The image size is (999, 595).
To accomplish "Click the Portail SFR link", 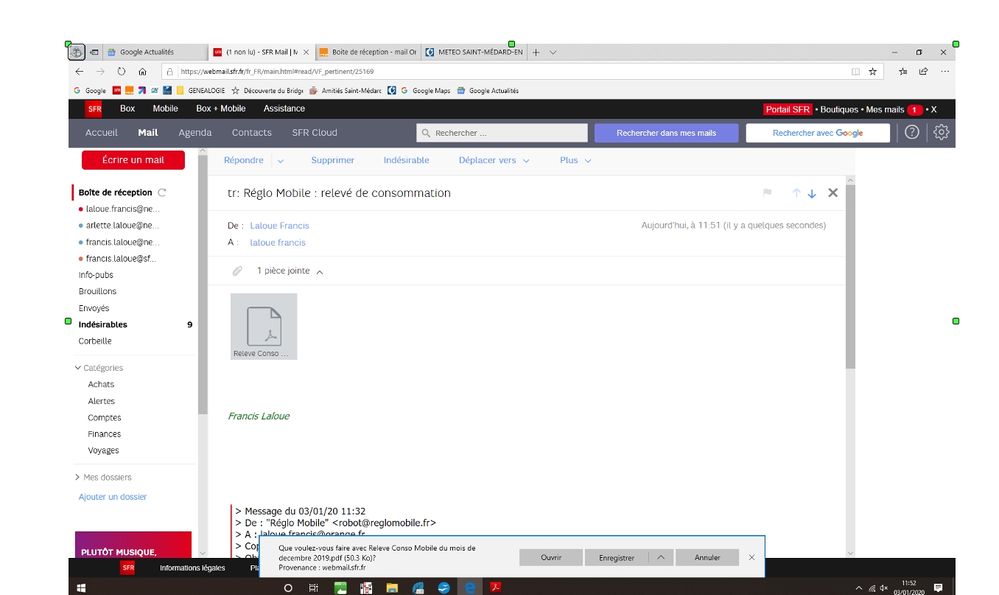I will (787, 110).
